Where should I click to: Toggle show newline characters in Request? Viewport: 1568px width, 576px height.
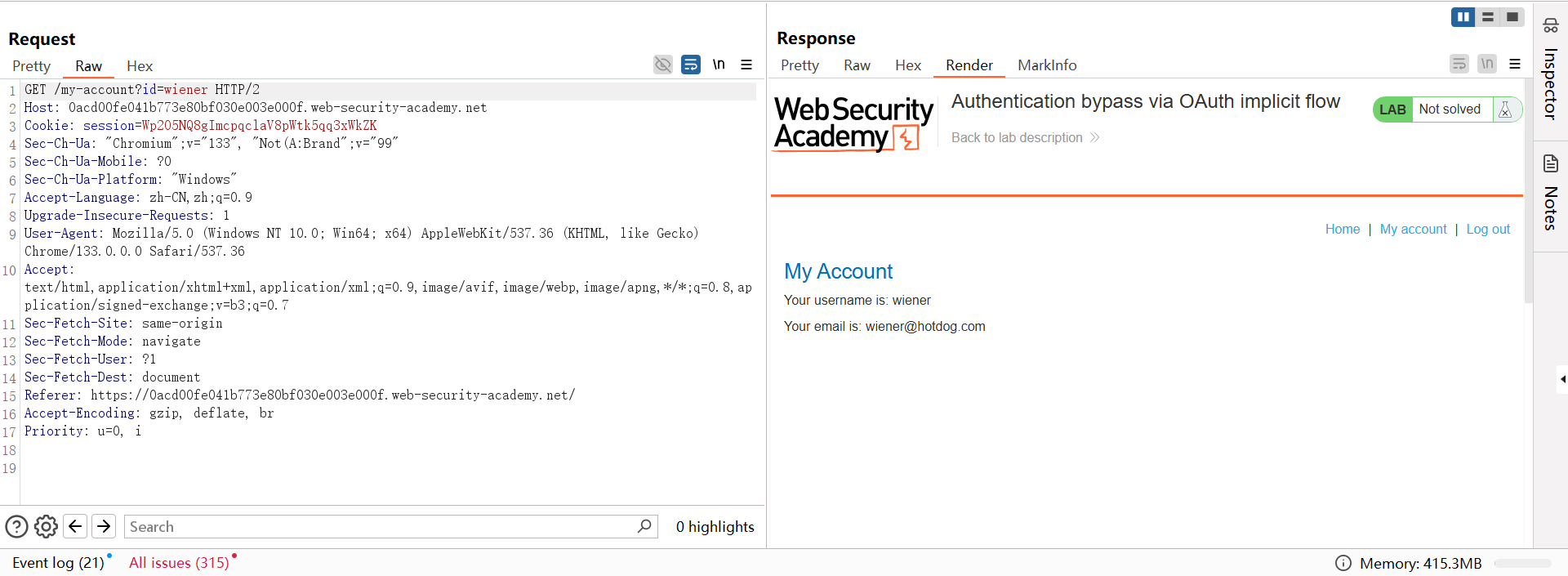[x=719, y=65]
